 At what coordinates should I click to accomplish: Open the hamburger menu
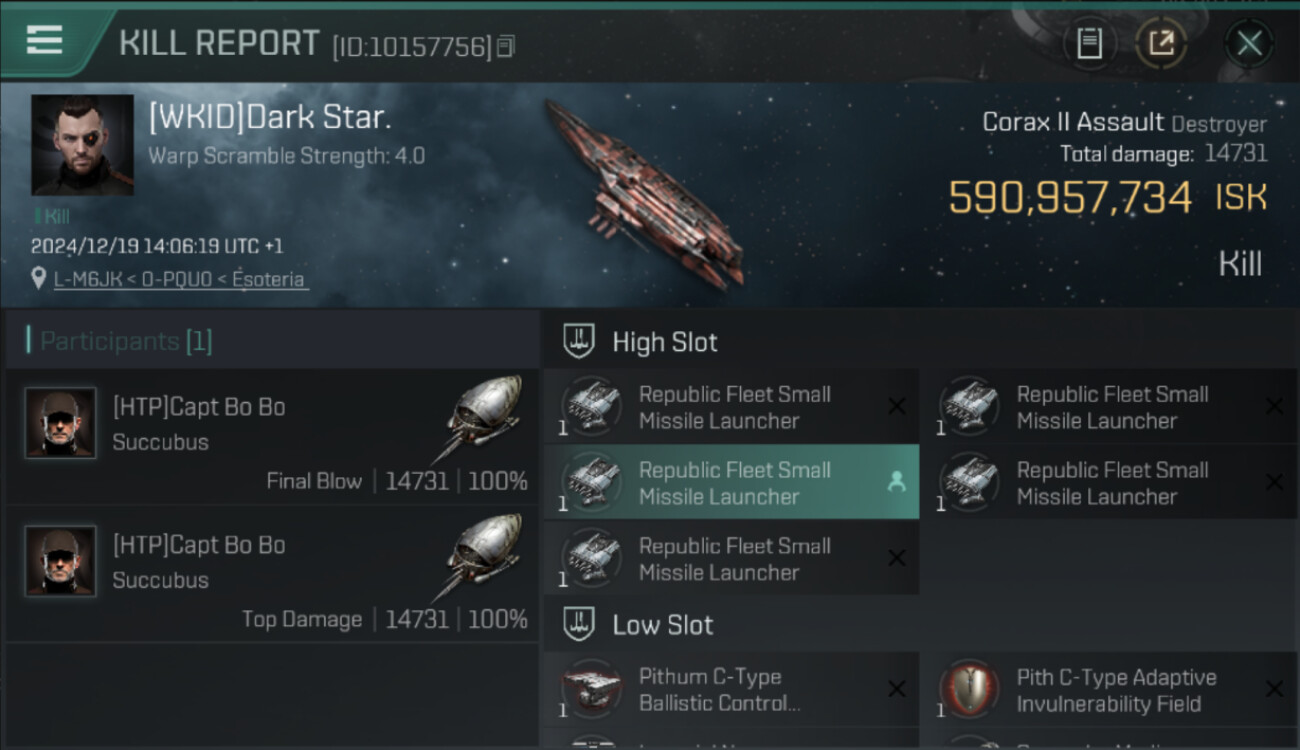point(45,40)
